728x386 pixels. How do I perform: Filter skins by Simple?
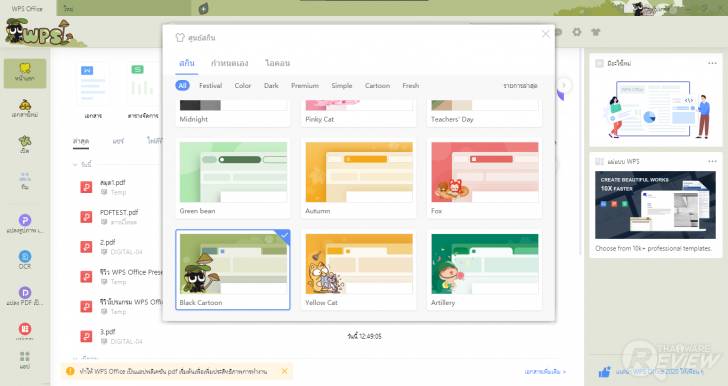click(x=342, y=85)
